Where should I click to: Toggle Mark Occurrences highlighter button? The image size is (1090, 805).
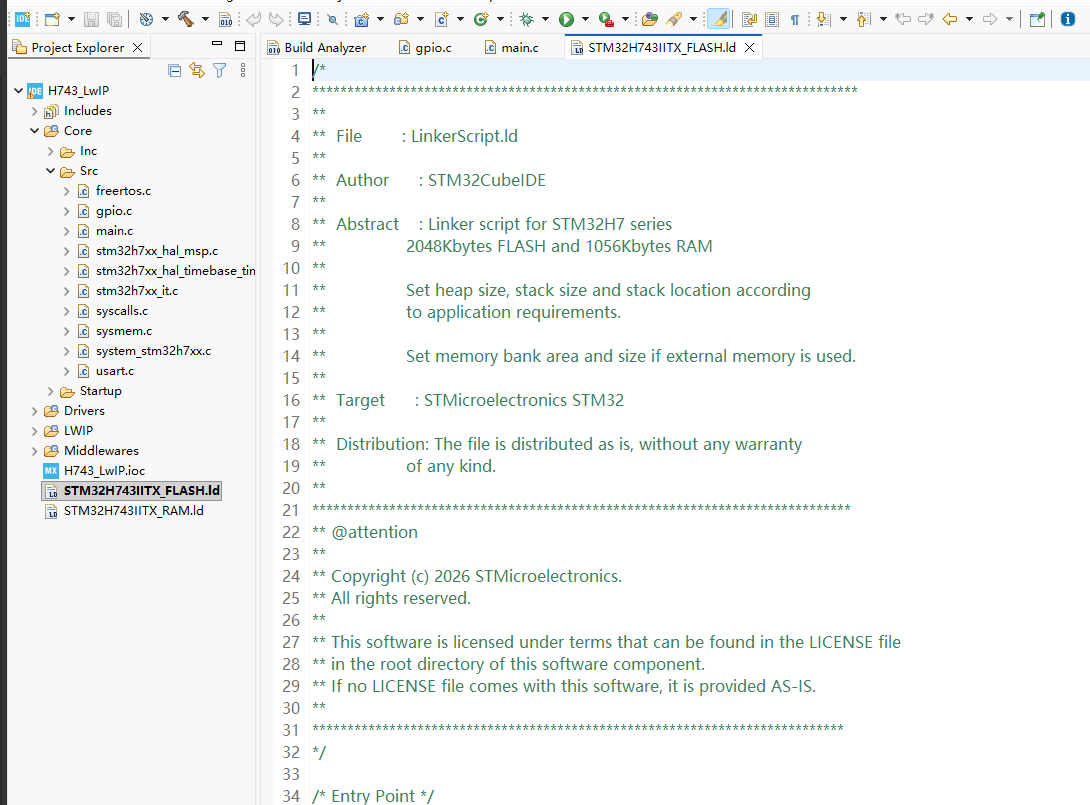click(719, 19)
